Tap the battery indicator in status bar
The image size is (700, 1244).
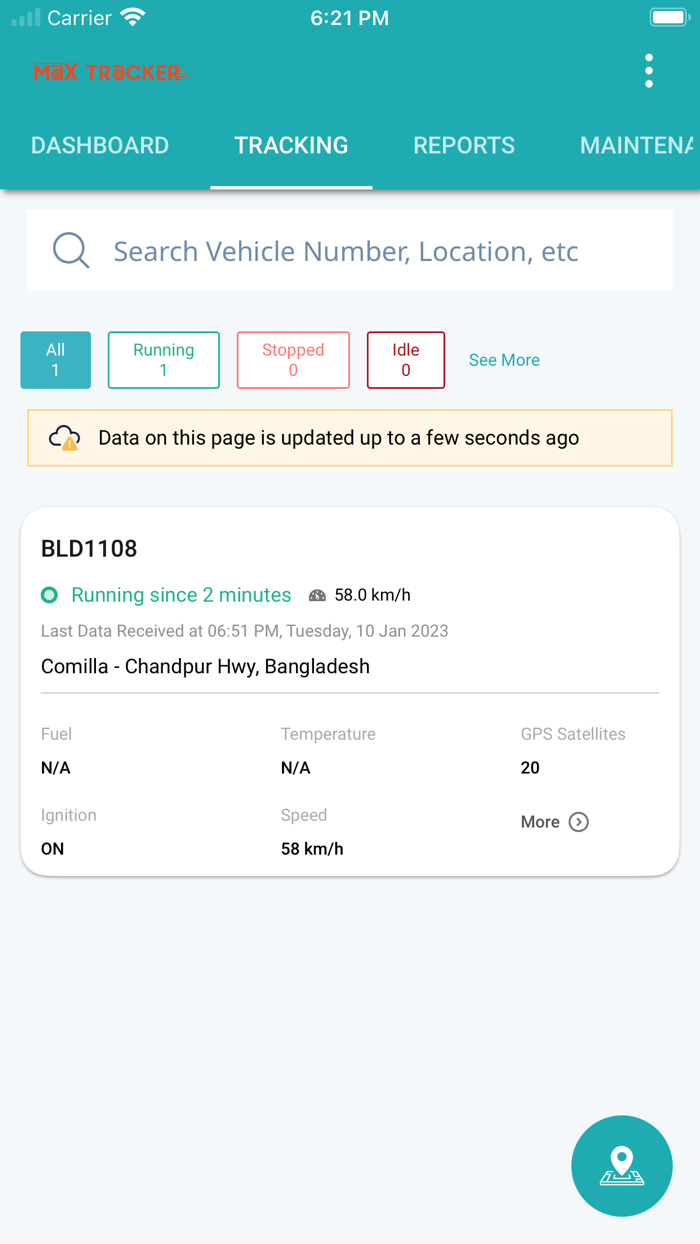click(x=667, y=16)
